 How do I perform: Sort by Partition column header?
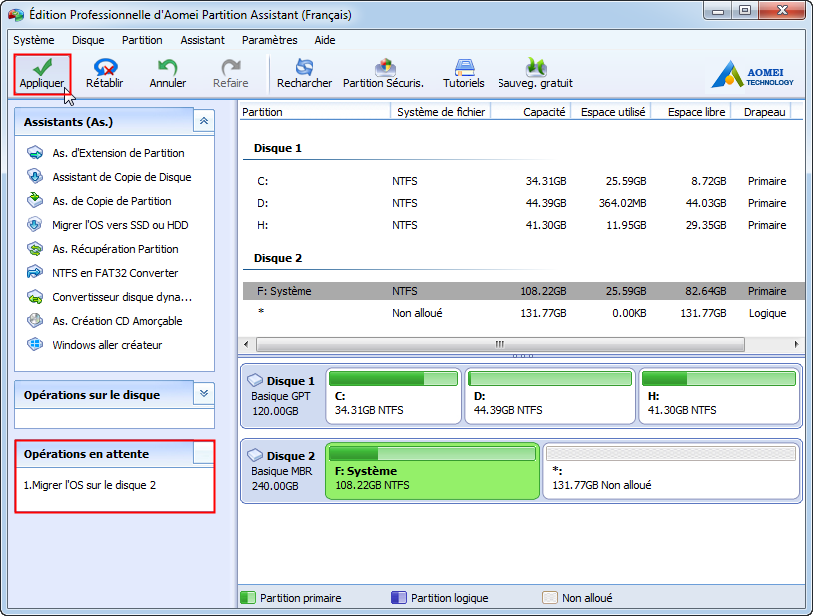(315, 111)
